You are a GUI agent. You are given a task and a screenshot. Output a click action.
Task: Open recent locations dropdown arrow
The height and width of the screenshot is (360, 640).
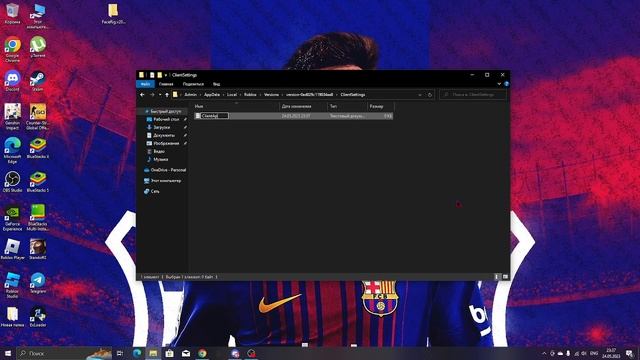pyautogui.click(x=160, y=95)
